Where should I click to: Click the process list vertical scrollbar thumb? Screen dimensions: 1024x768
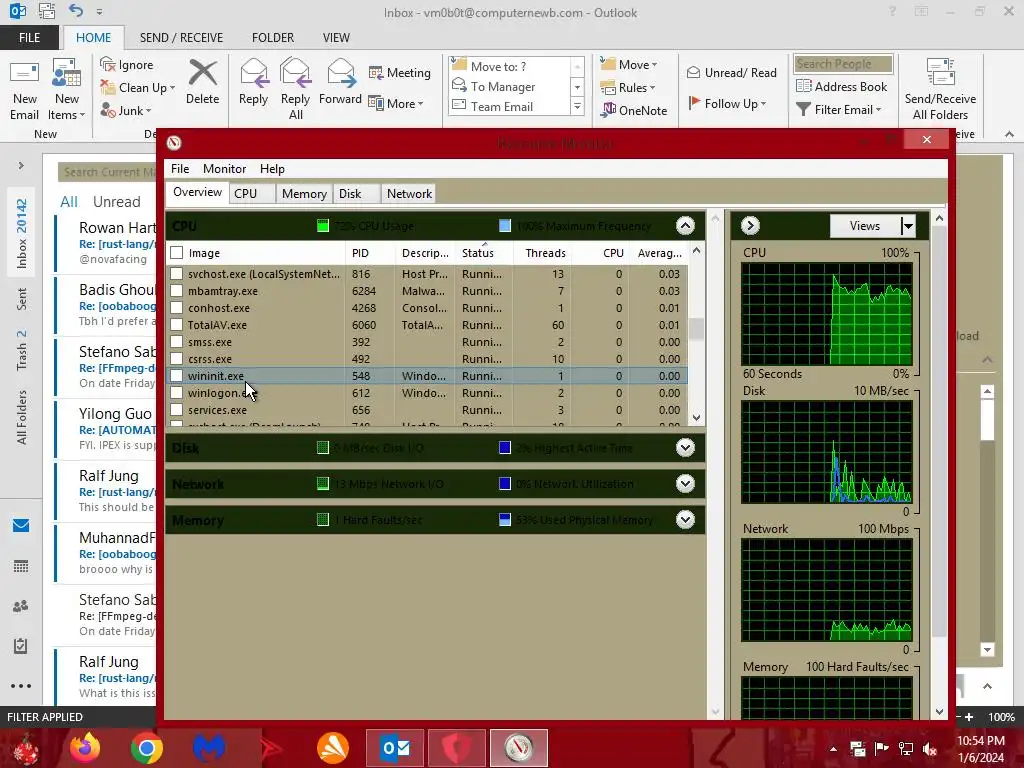(697, 329)
